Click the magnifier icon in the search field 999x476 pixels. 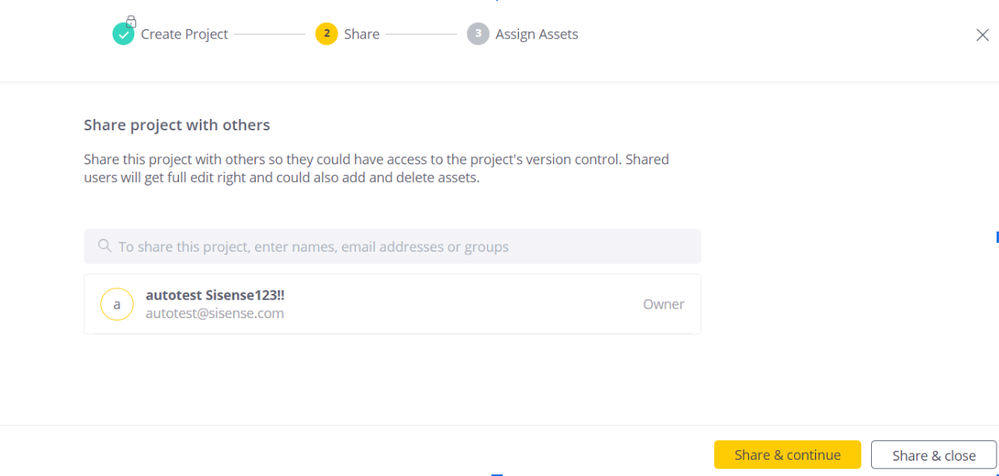point(104,246)
